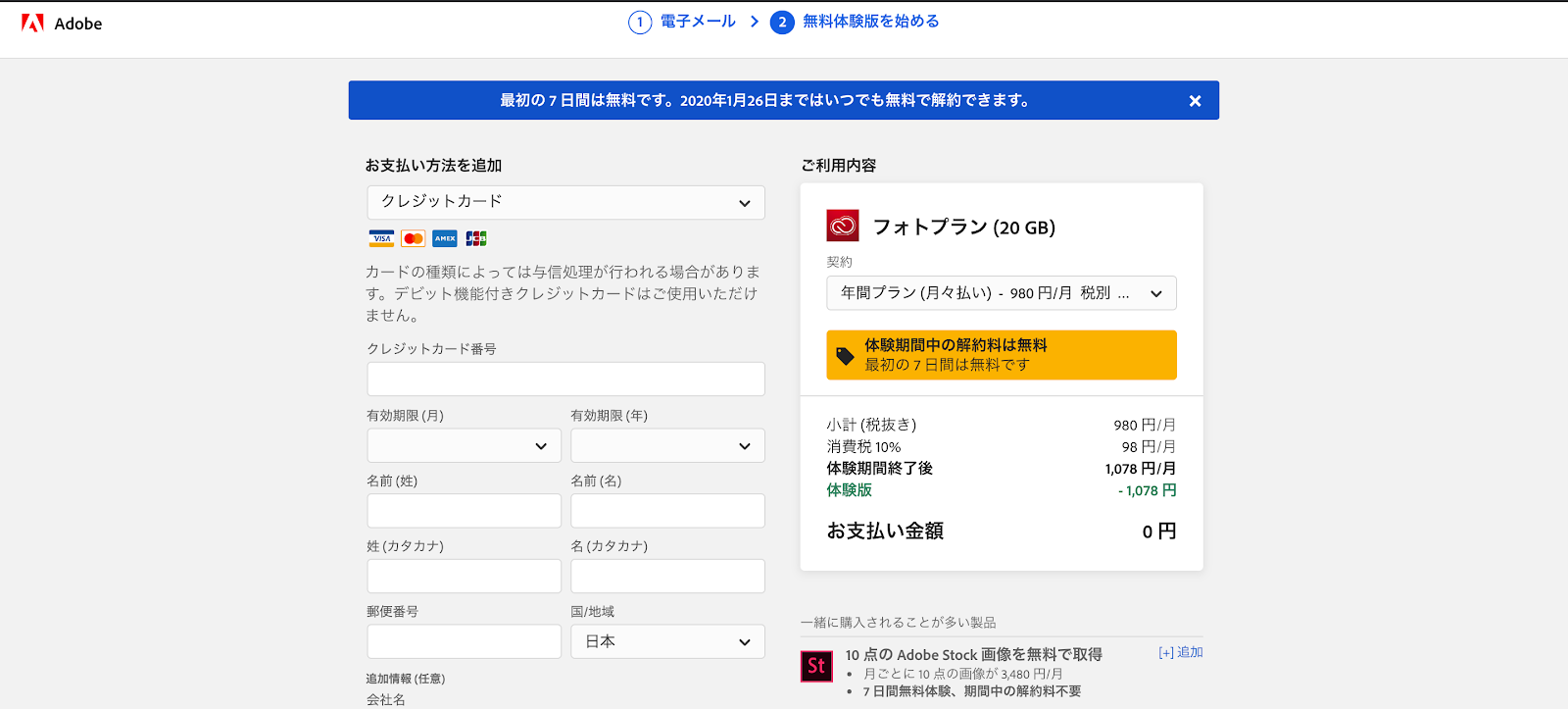Screen dimensions: 1568x709
Task: Click the 会社名 label
Action: click(386, 700)
